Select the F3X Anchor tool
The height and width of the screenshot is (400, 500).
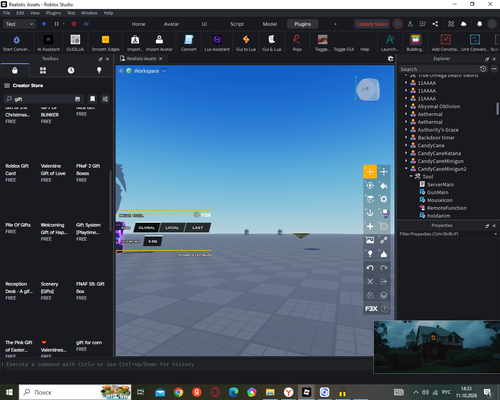[370, 213]
